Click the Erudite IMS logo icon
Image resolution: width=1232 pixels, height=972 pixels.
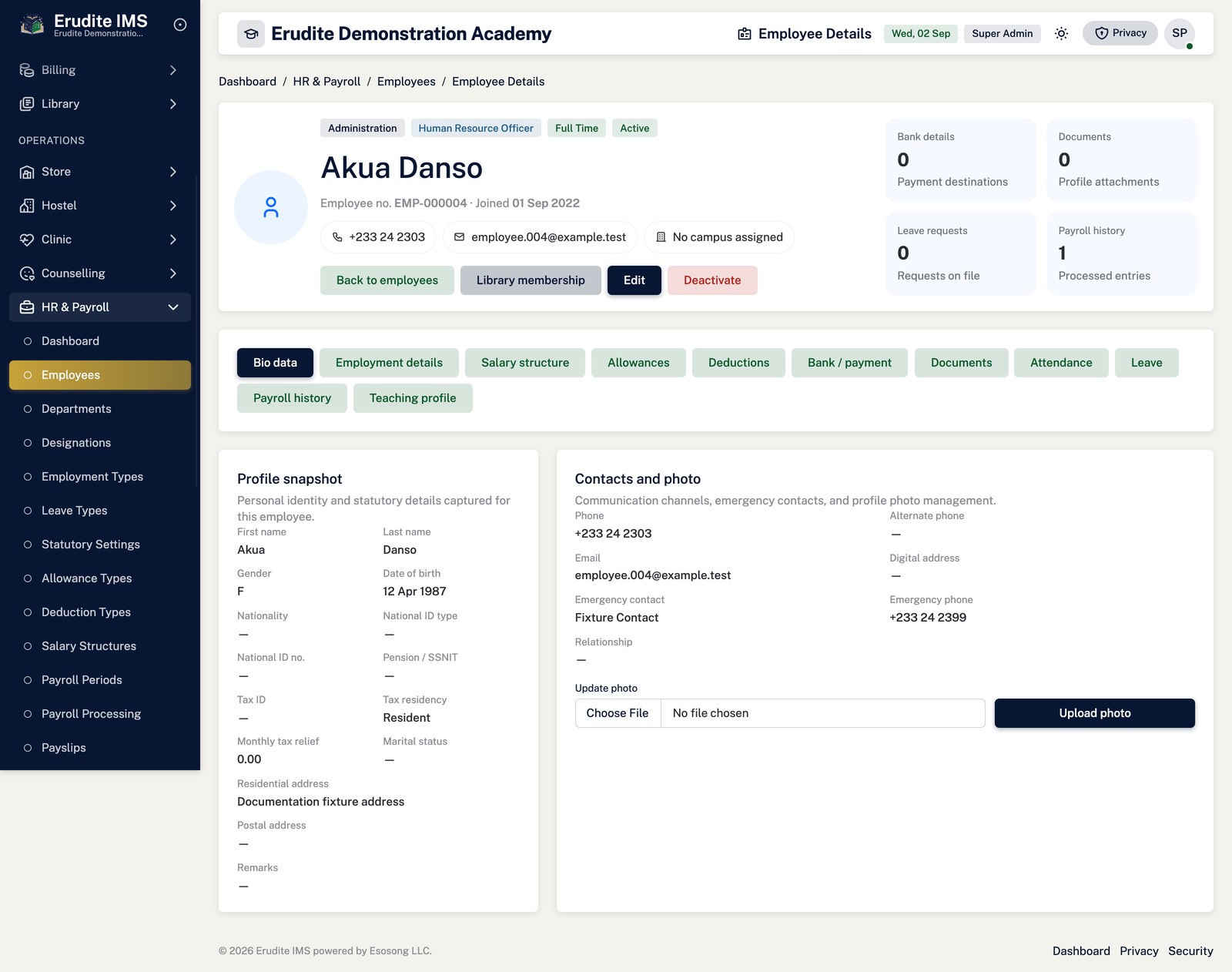[32, 25]
